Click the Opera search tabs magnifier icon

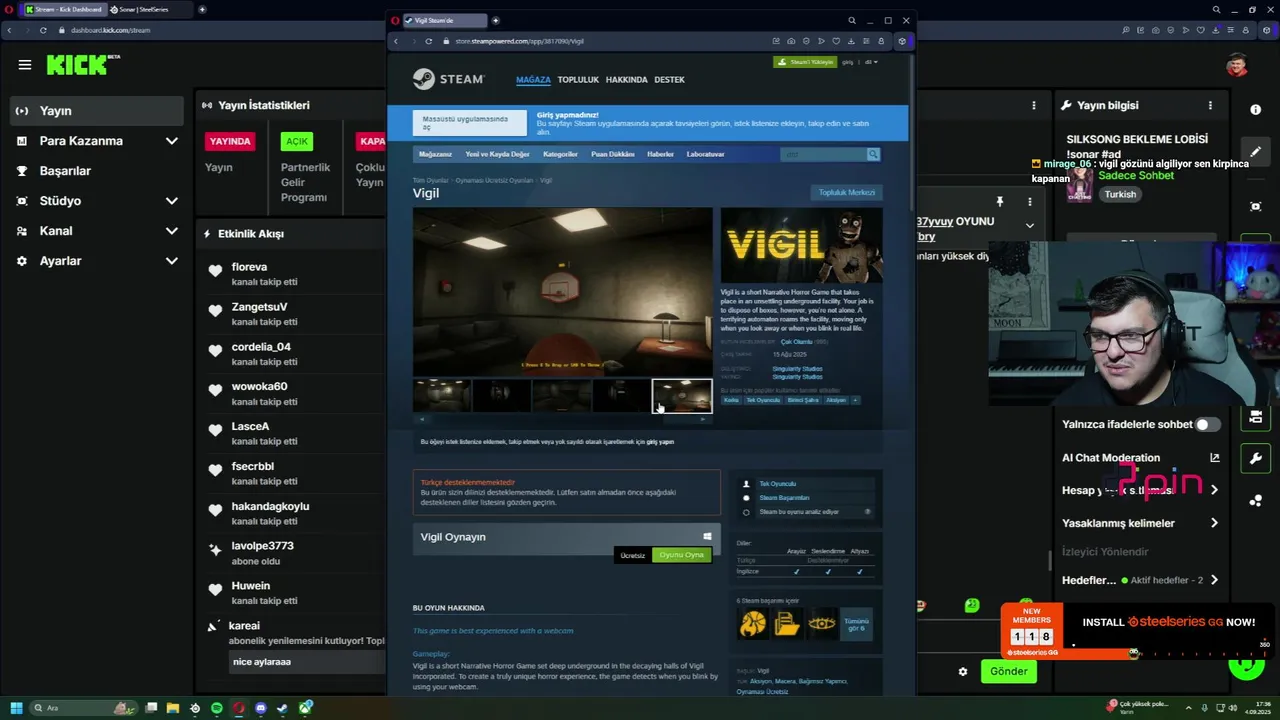tap(852, 20)
